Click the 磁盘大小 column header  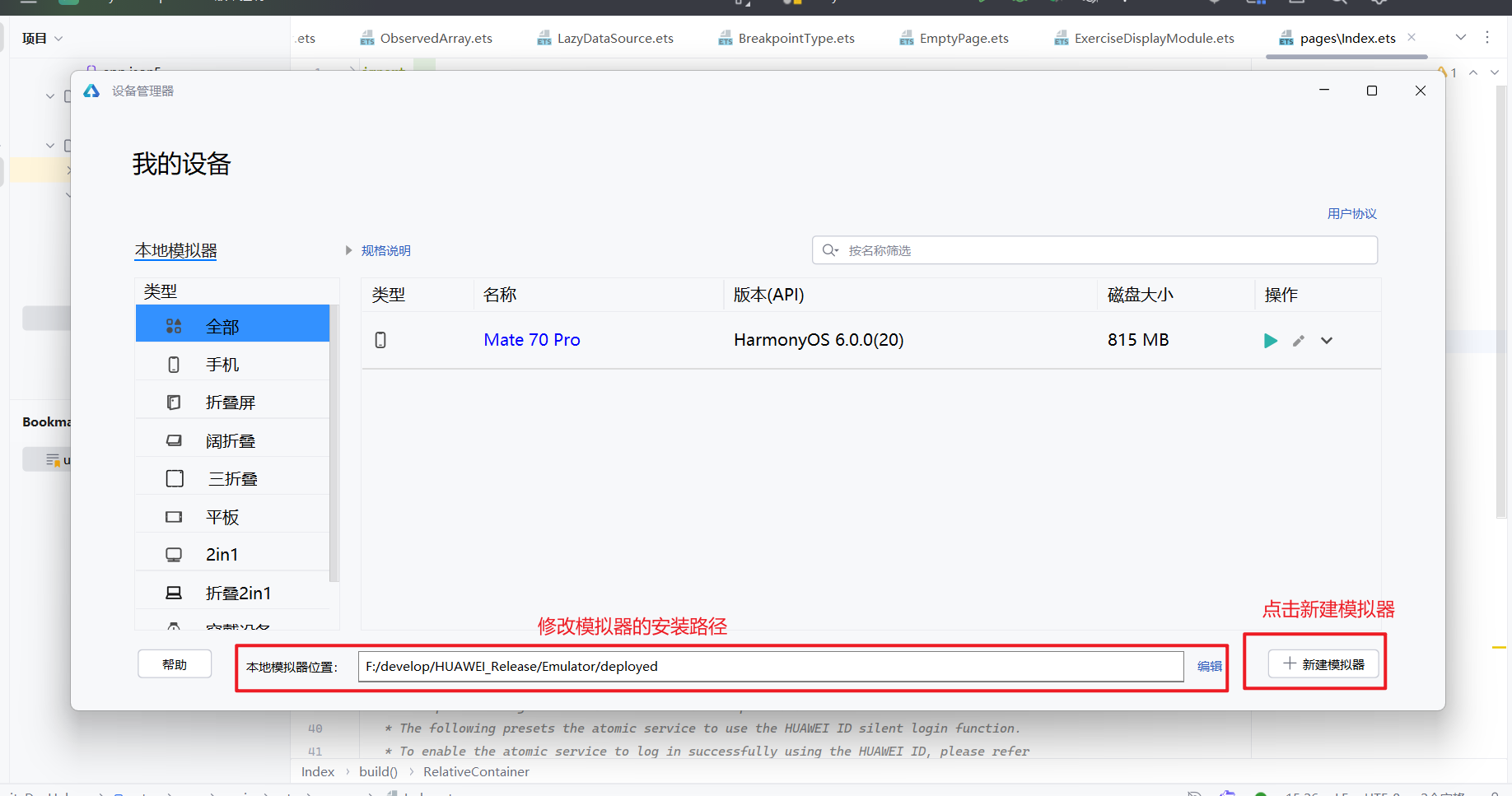click(1141, 295)
